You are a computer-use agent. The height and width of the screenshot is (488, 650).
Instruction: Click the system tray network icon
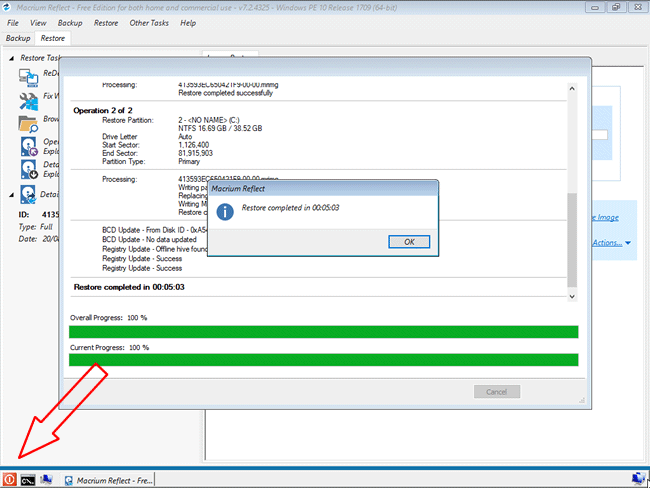638,479
